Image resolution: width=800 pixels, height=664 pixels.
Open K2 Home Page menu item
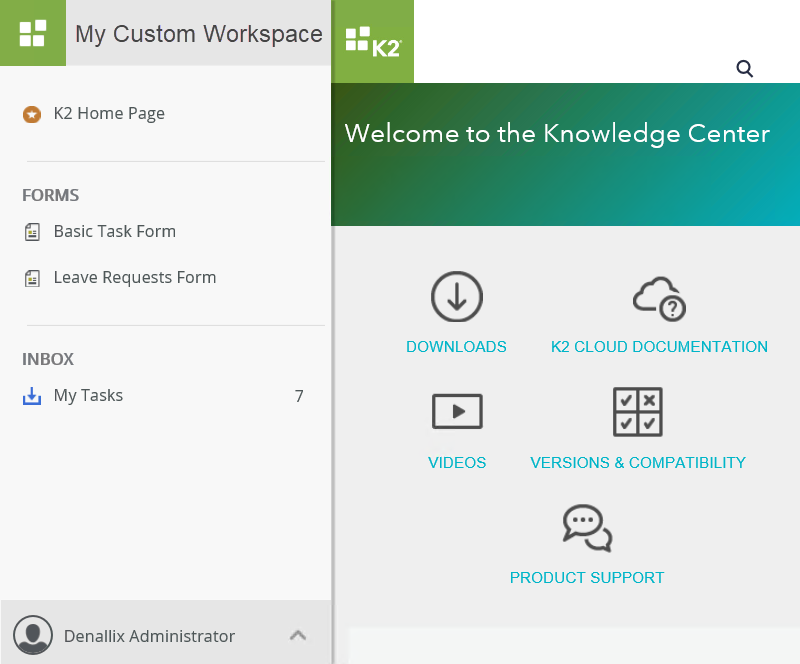(x=109, y=114)
